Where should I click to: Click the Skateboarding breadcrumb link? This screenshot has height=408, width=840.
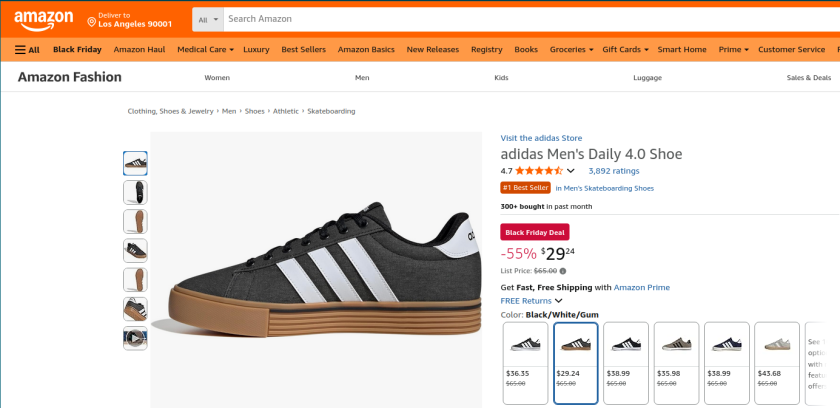click(x=331, y=111)
